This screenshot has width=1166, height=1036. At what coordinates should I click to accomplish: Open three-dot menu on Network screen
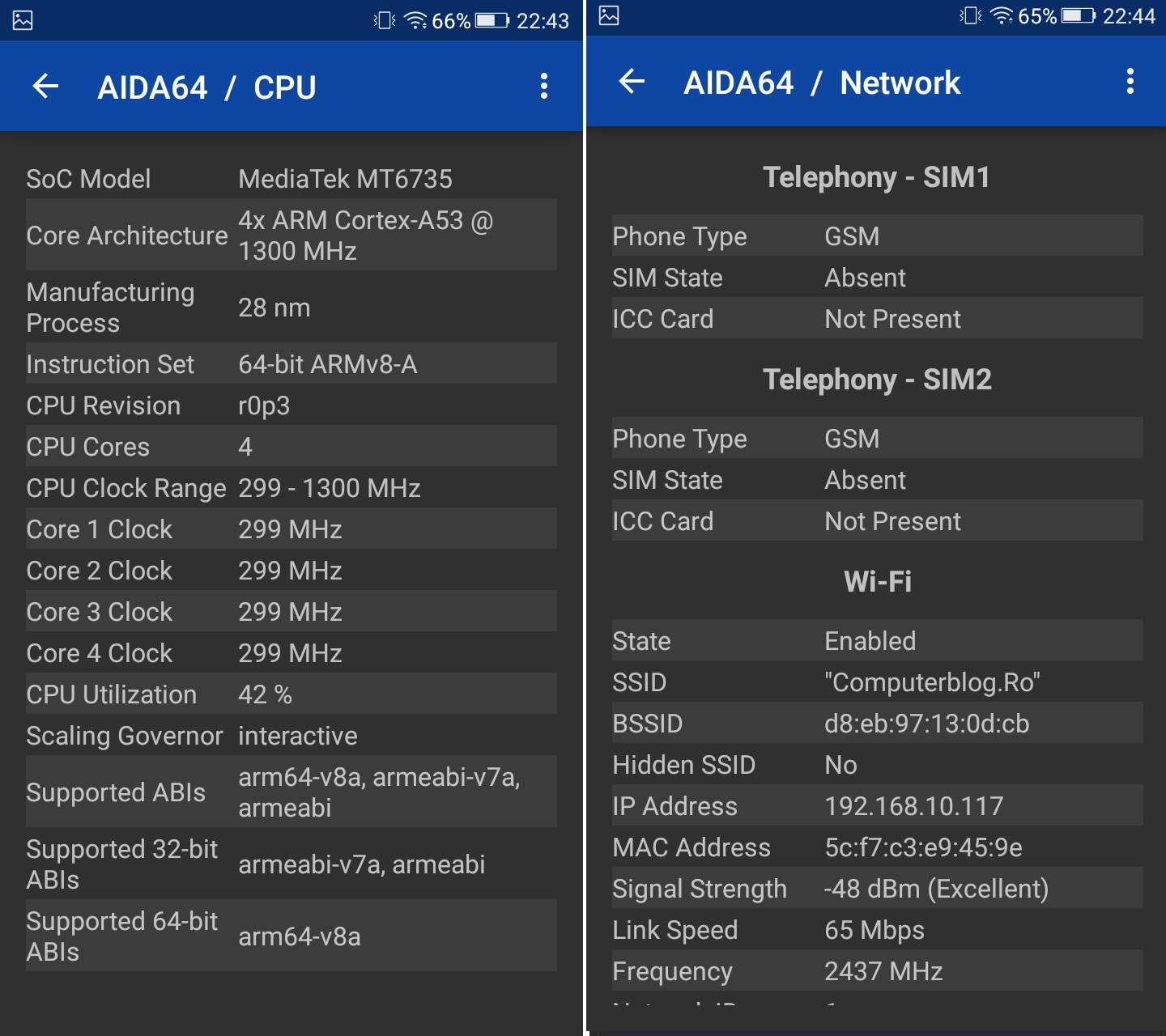[x=1130, y=81]
